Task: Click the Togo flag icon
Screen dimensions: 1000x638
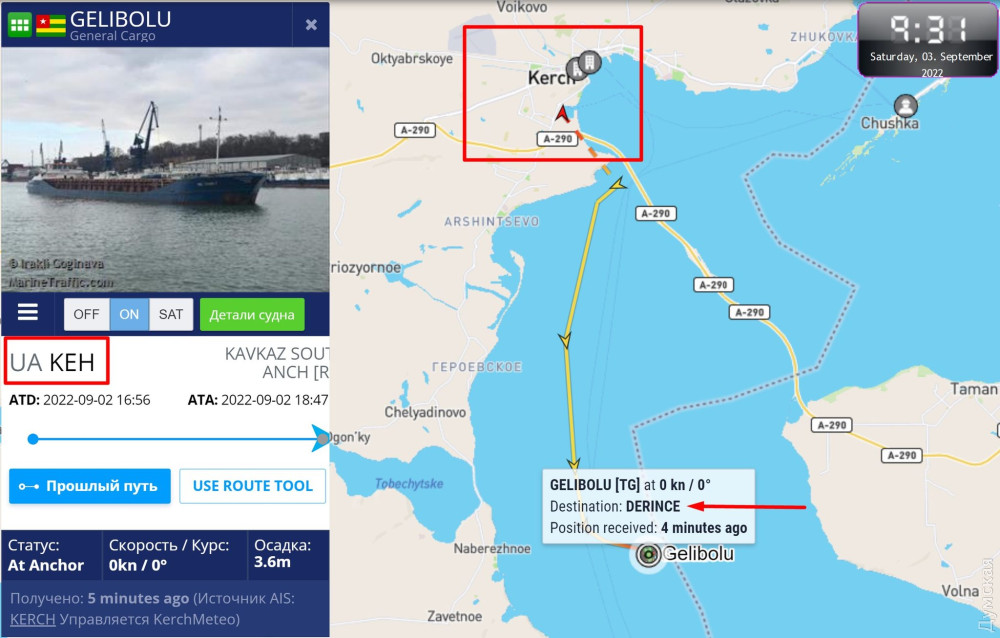Action: [x=50, y=25]
